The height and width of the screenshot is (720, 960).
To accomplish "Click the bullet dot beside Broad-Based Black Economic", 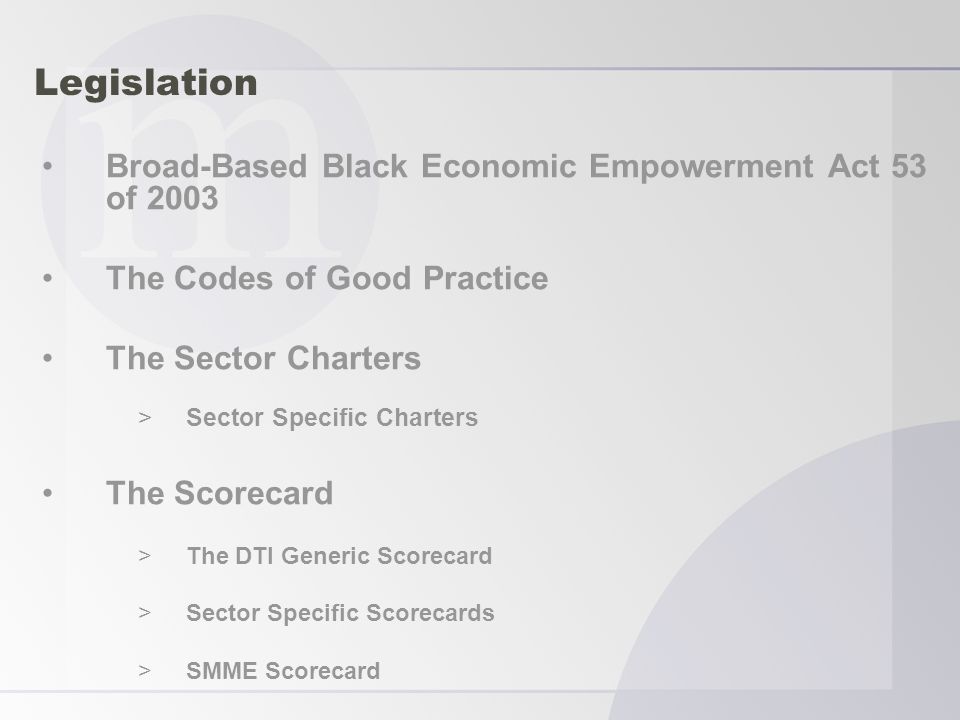I will coord(48,167).
